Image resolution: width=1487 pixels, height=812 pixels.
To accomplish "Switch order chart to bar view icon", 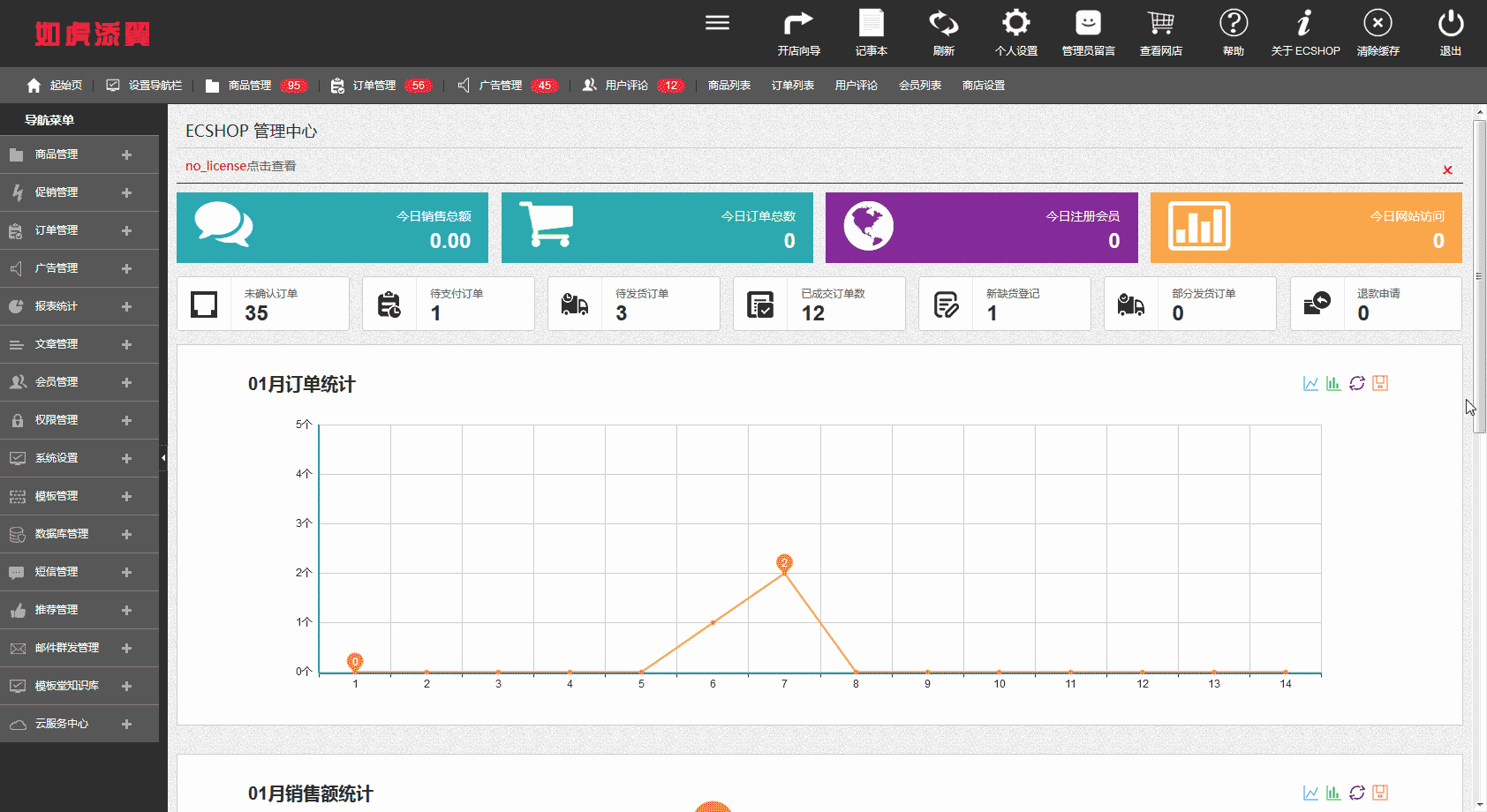I will tap(1333, 383).
